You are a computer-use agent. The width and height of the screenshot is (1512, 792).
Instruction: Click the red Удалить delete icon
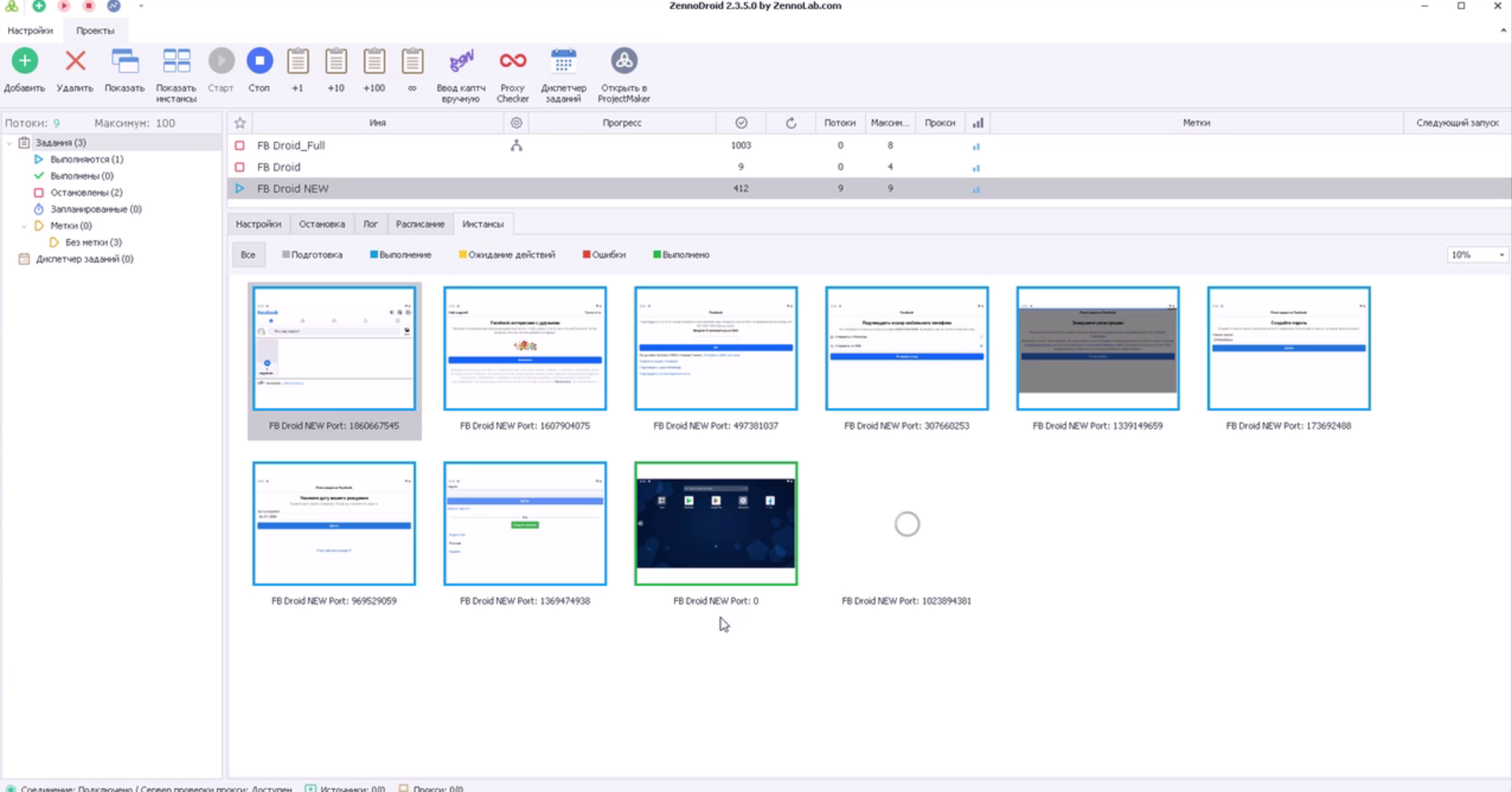75,62
